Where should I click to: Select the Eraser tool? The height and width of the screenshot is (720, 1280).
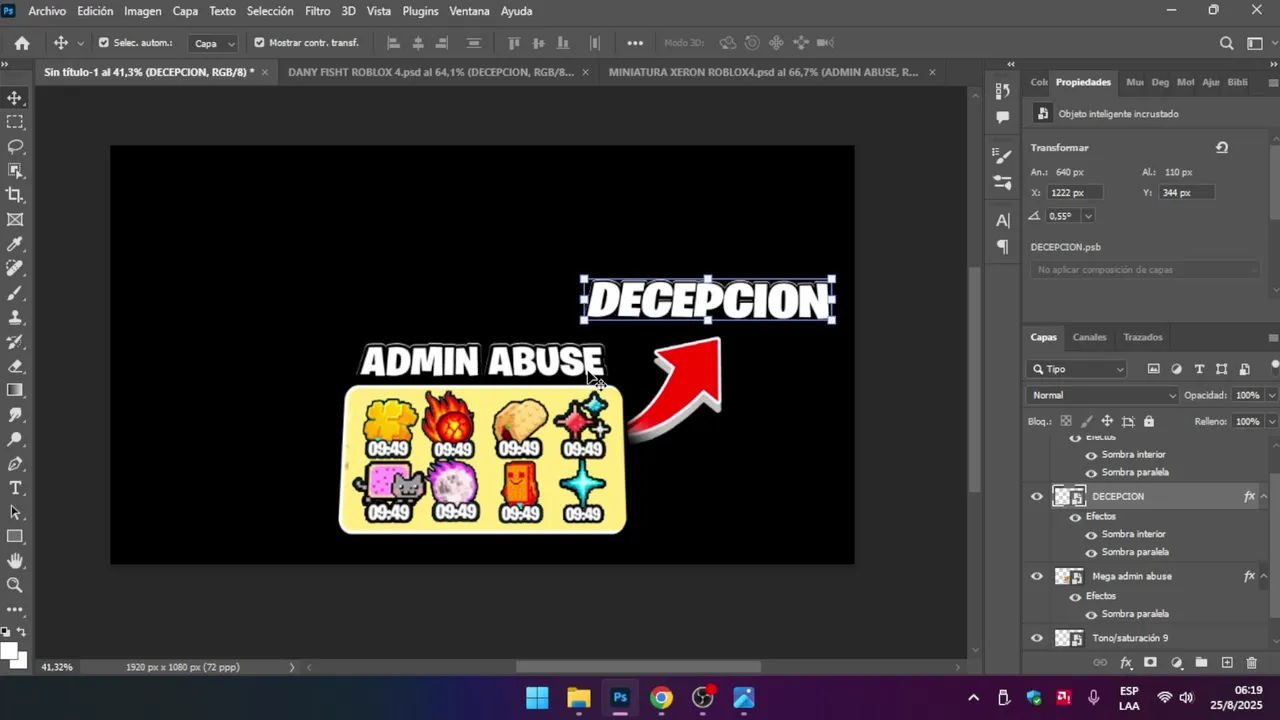point(15,366)
